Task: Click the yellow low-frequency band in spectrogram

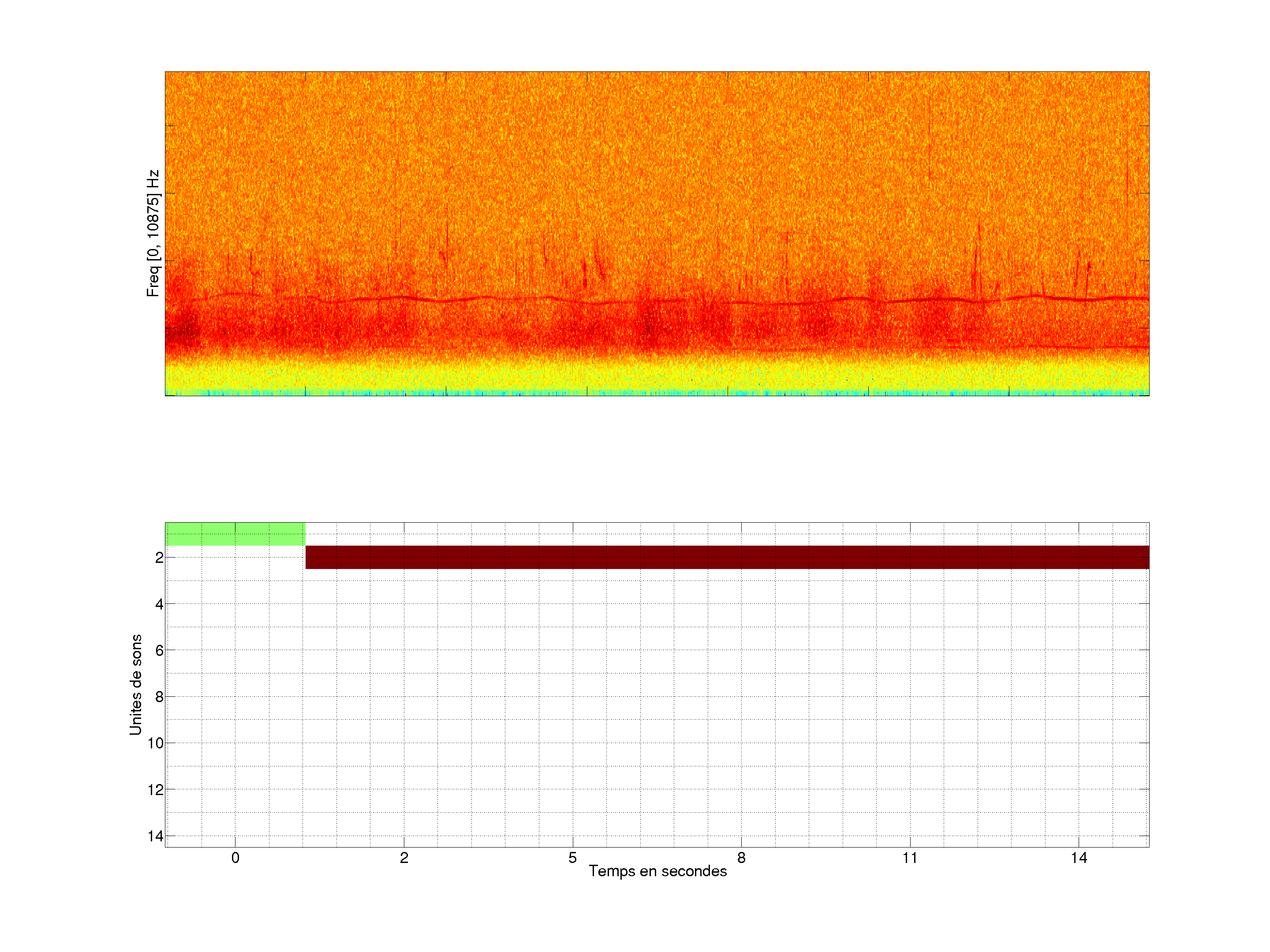Action: 657,376
